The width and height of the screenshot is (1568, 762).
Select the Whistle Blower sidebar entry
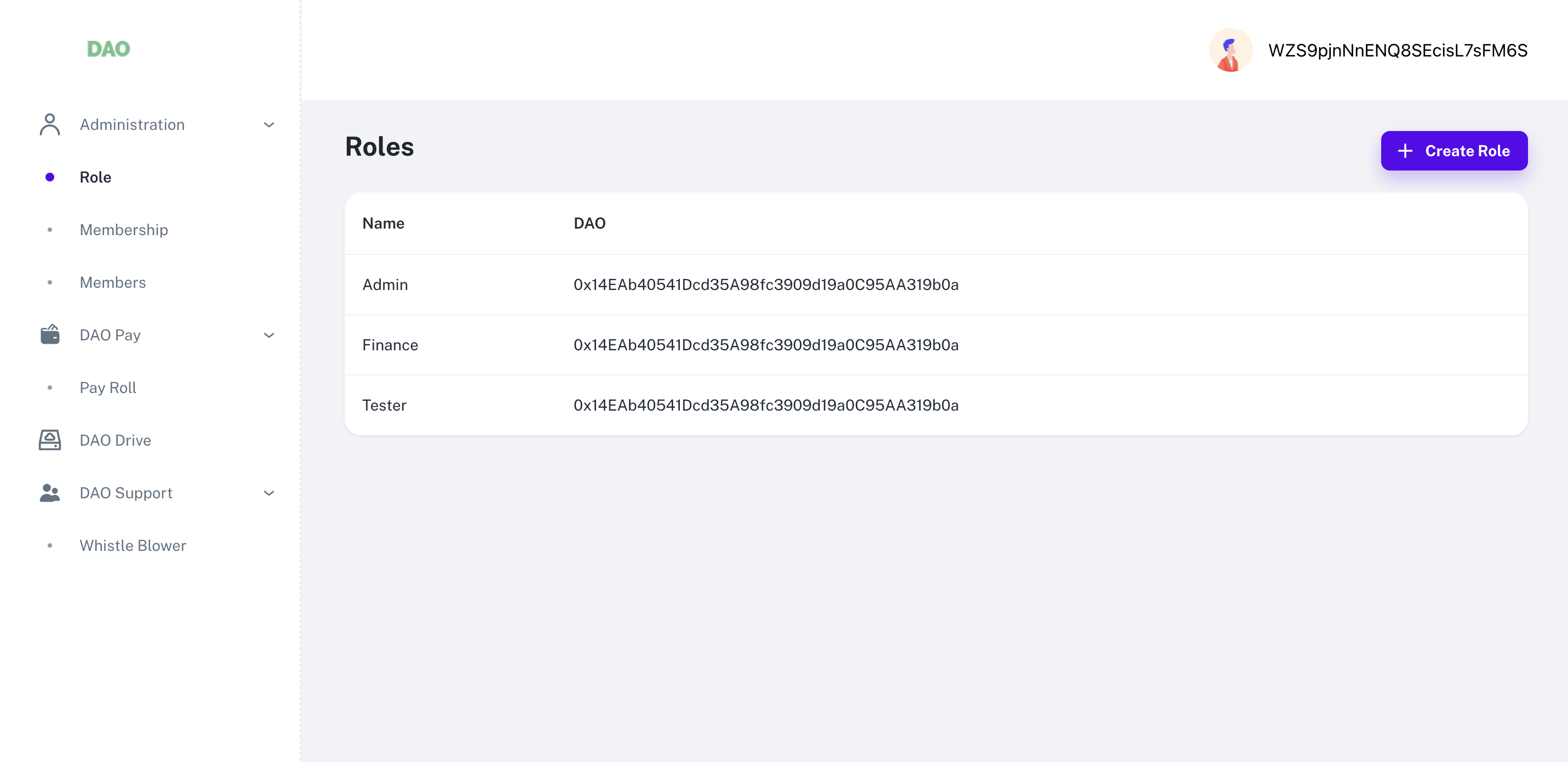click(133, 545)
